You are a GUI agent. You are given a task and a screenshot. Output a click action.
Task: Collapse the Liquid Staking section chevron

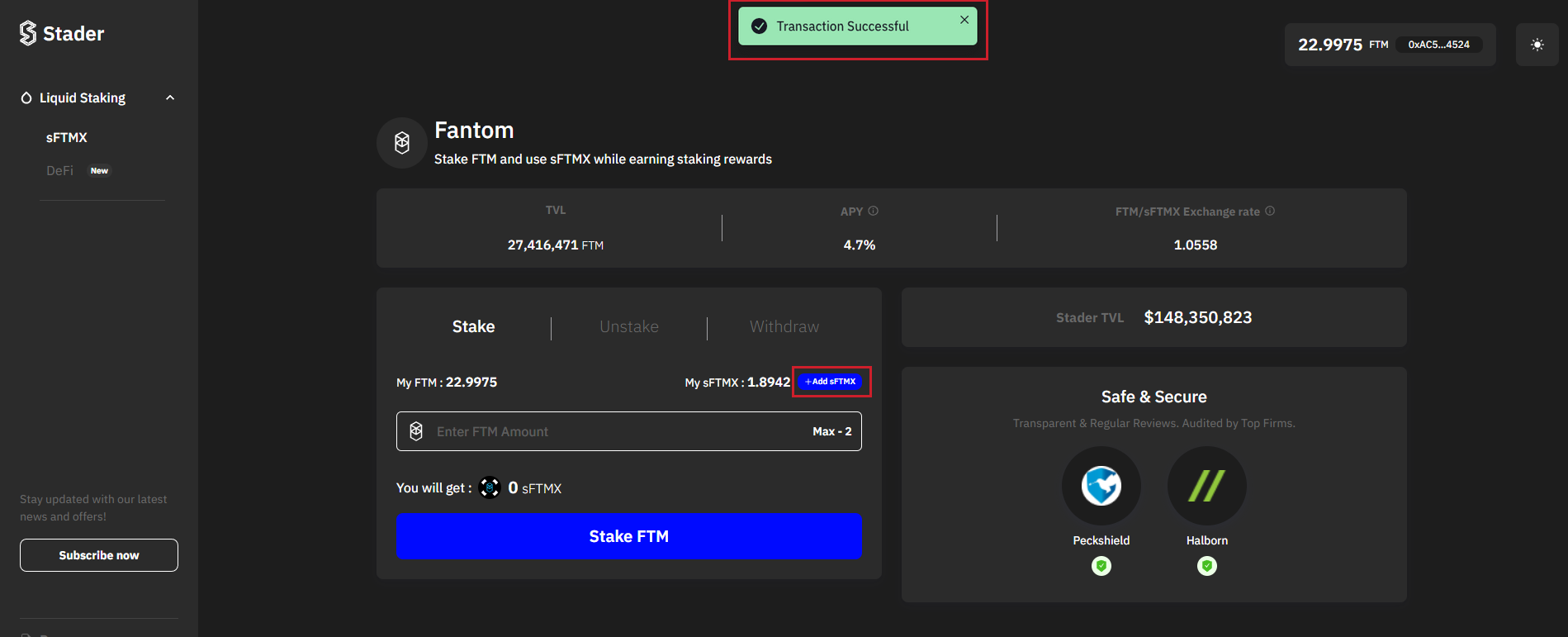(170, 97)
